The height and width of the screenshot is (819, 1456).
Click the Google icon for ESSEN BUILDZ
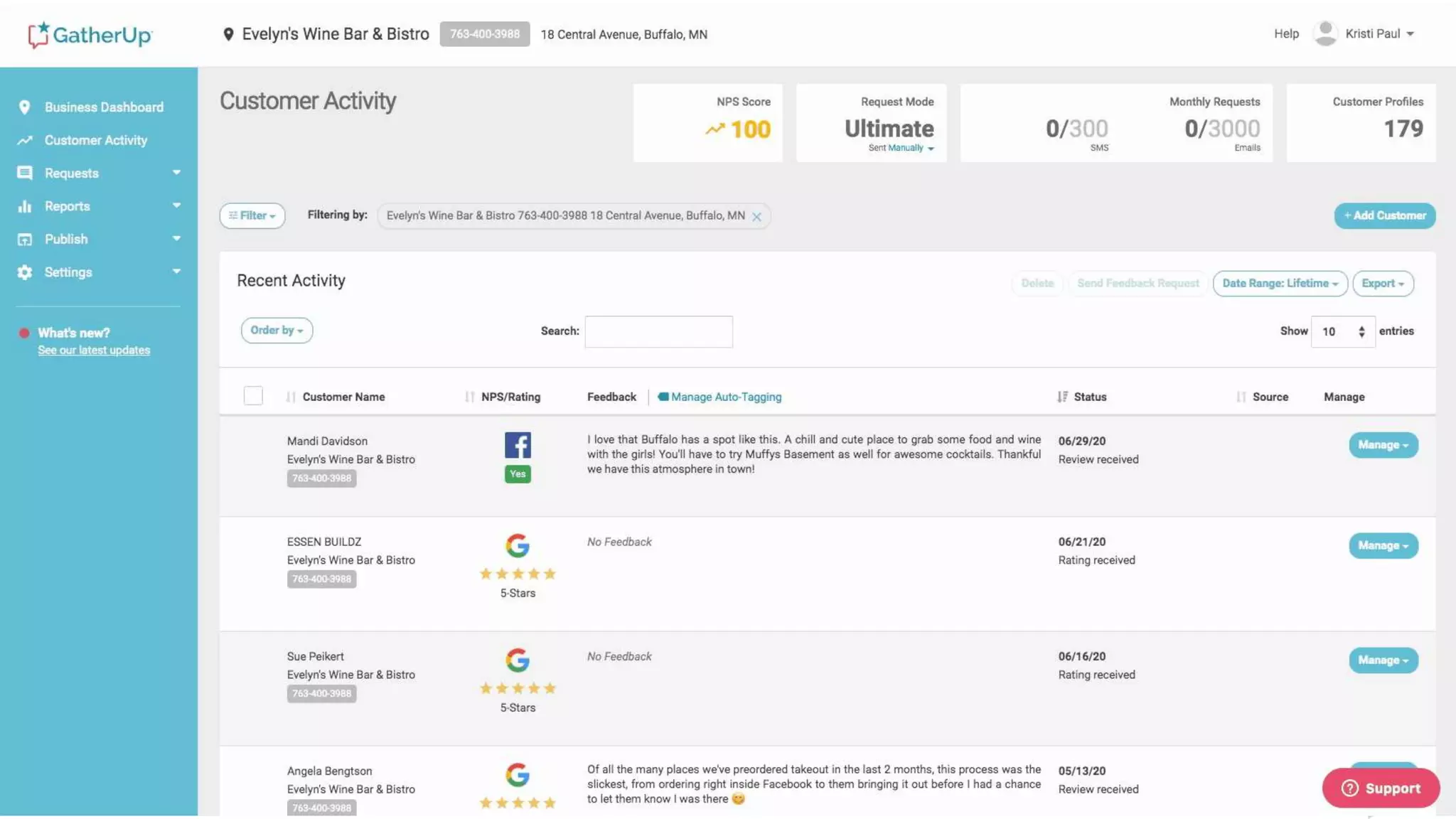click(x=518, y=545)
